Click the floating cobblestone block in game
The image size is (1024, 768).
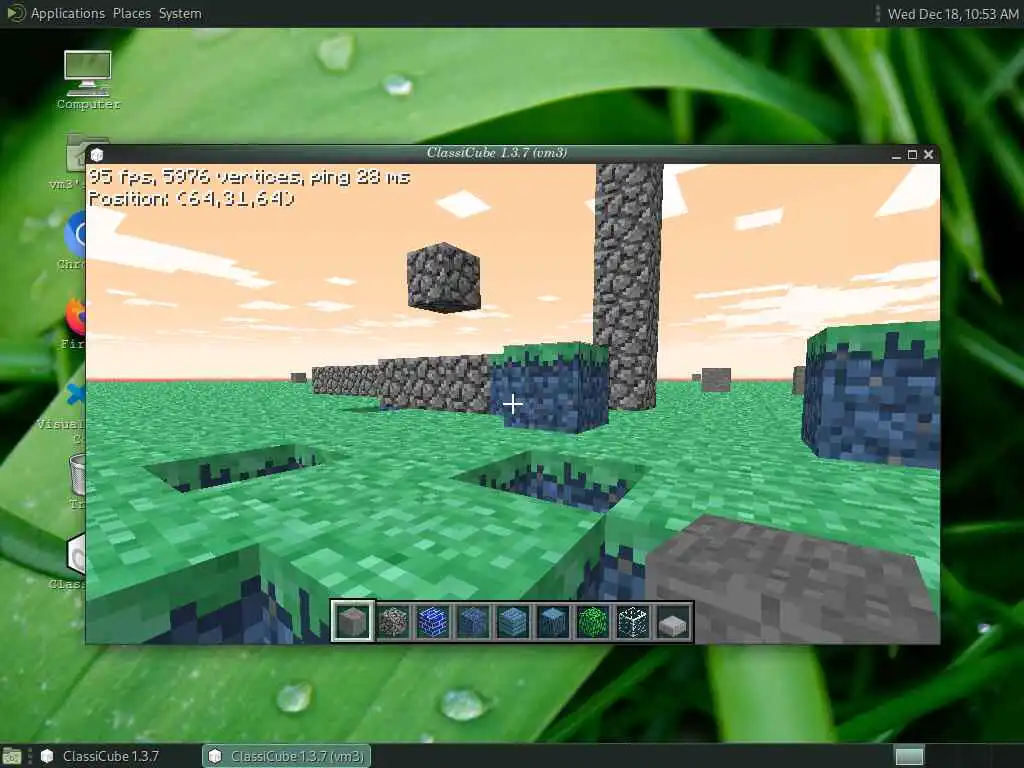444,277
